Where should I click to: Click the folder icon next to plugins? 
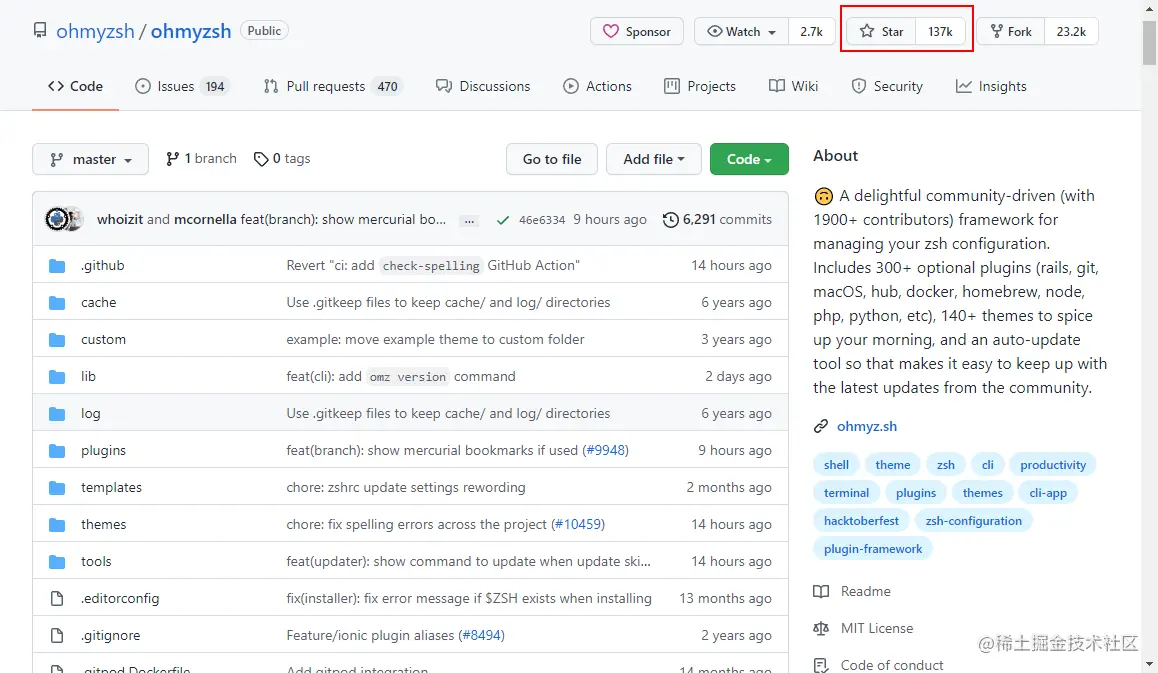57,450
